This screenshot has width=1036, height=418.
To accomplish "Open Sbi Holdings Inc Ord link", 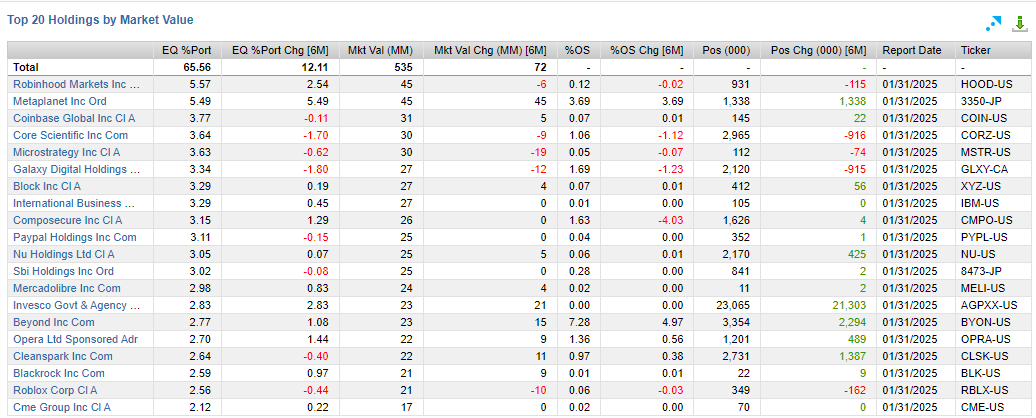I will 63,271.
